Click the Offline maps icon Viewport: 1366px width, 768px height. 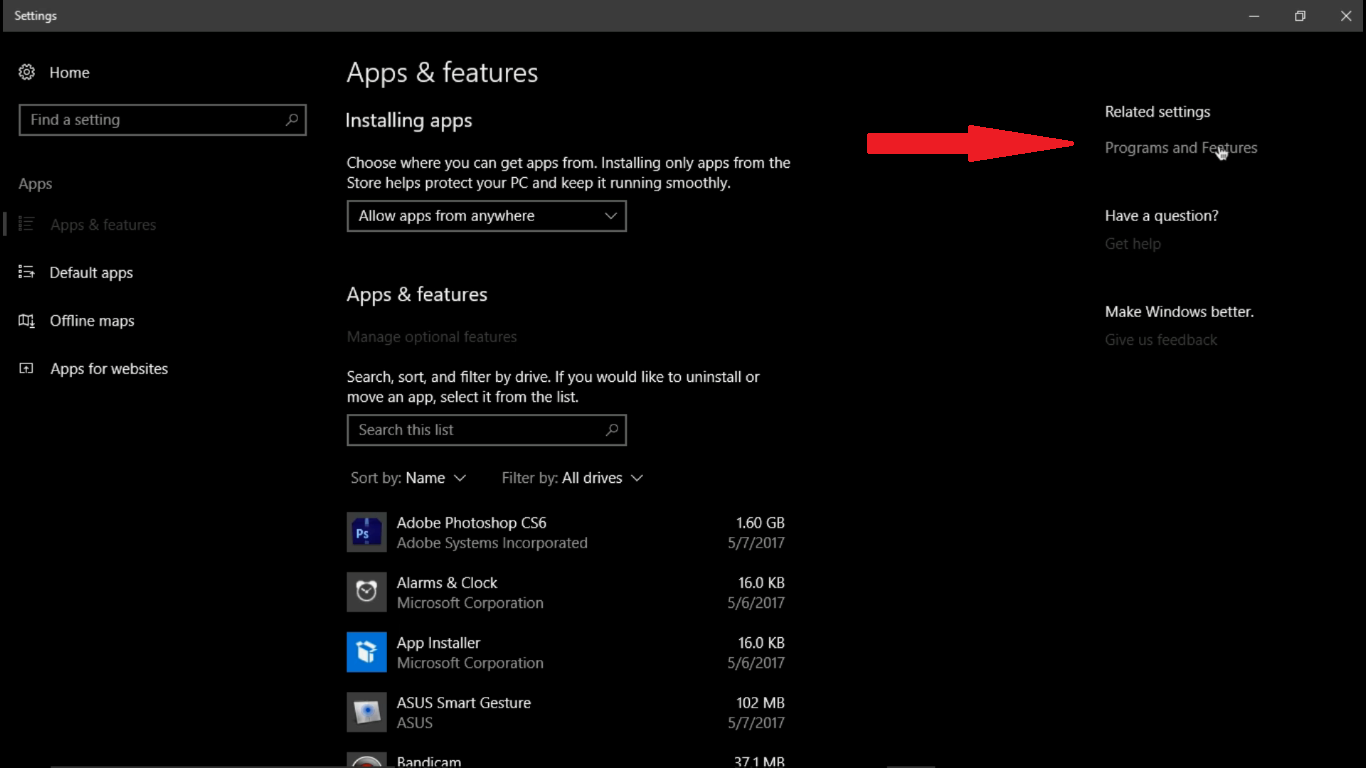tap(27, 320)
